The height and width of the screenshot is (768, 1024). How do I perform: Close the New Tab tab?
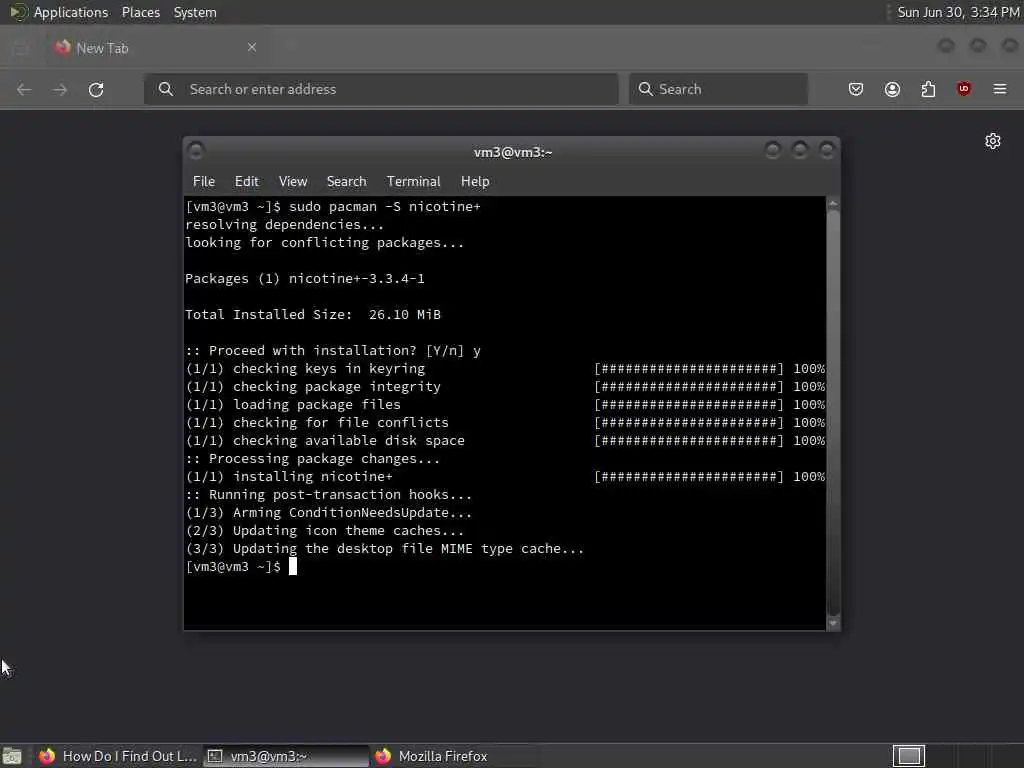252,47
